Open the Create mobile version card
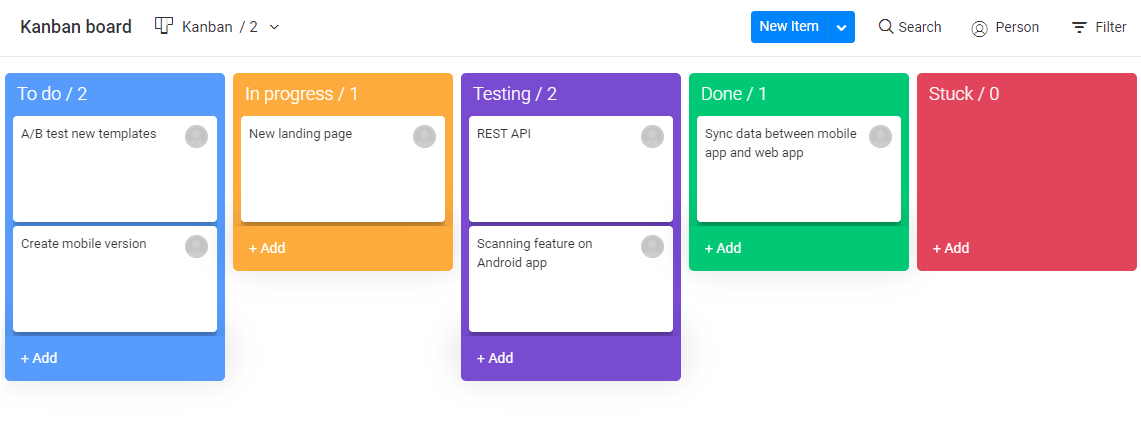 (x=115, y=279)
